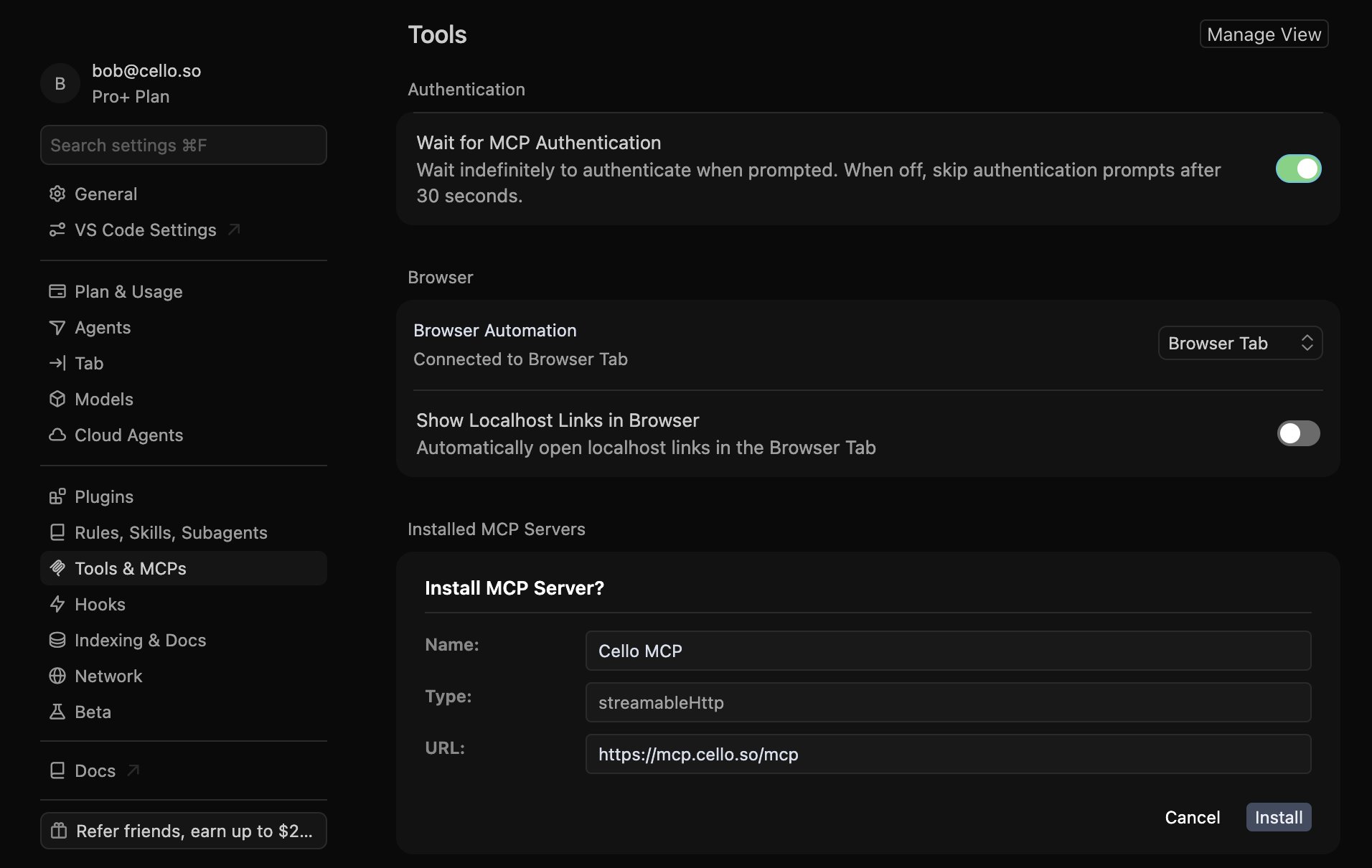Click the gift icon in referral banner

pos(59,831)
